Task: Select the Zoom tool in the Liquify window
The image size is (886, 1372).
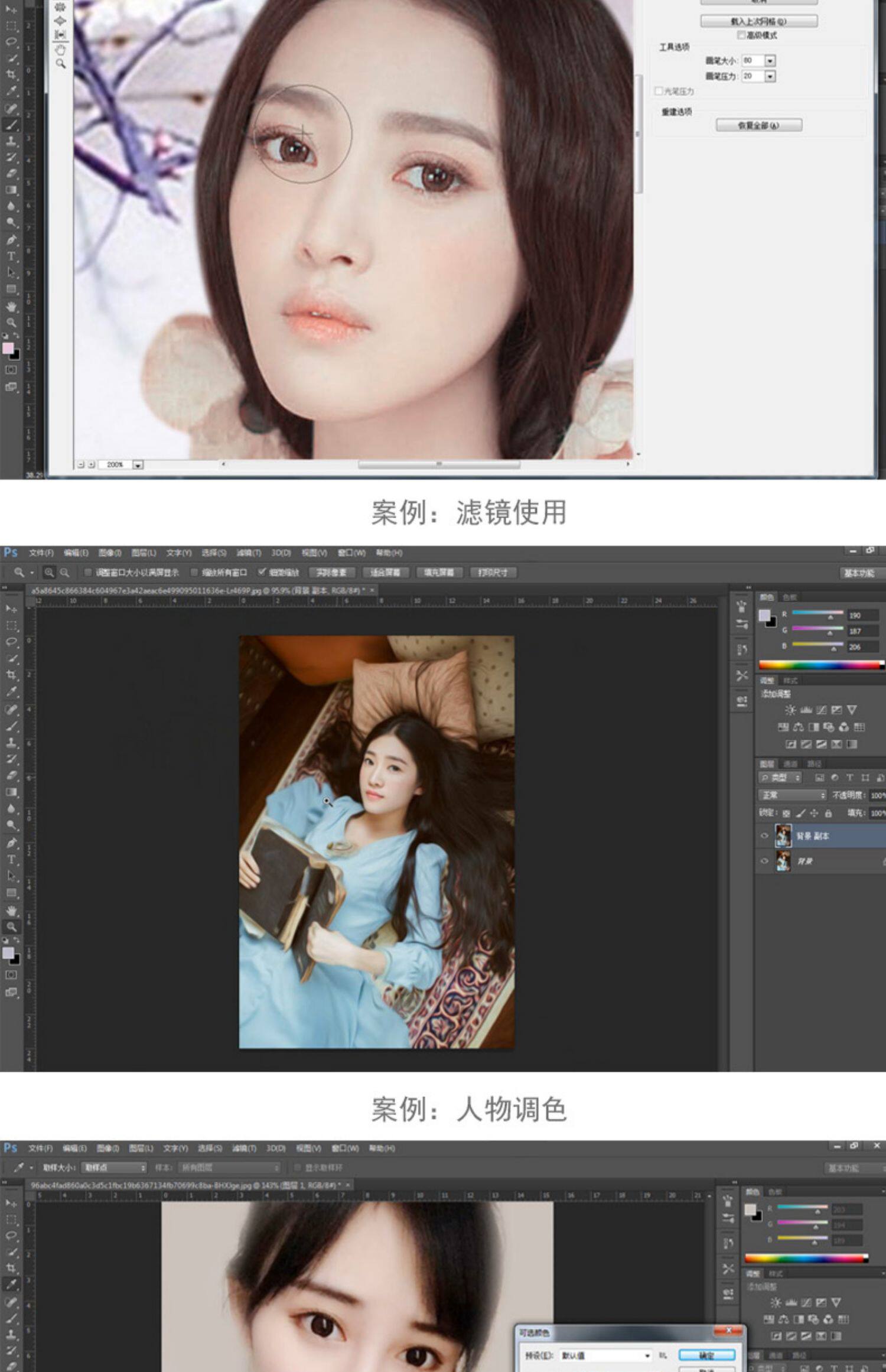Action: 60,63
